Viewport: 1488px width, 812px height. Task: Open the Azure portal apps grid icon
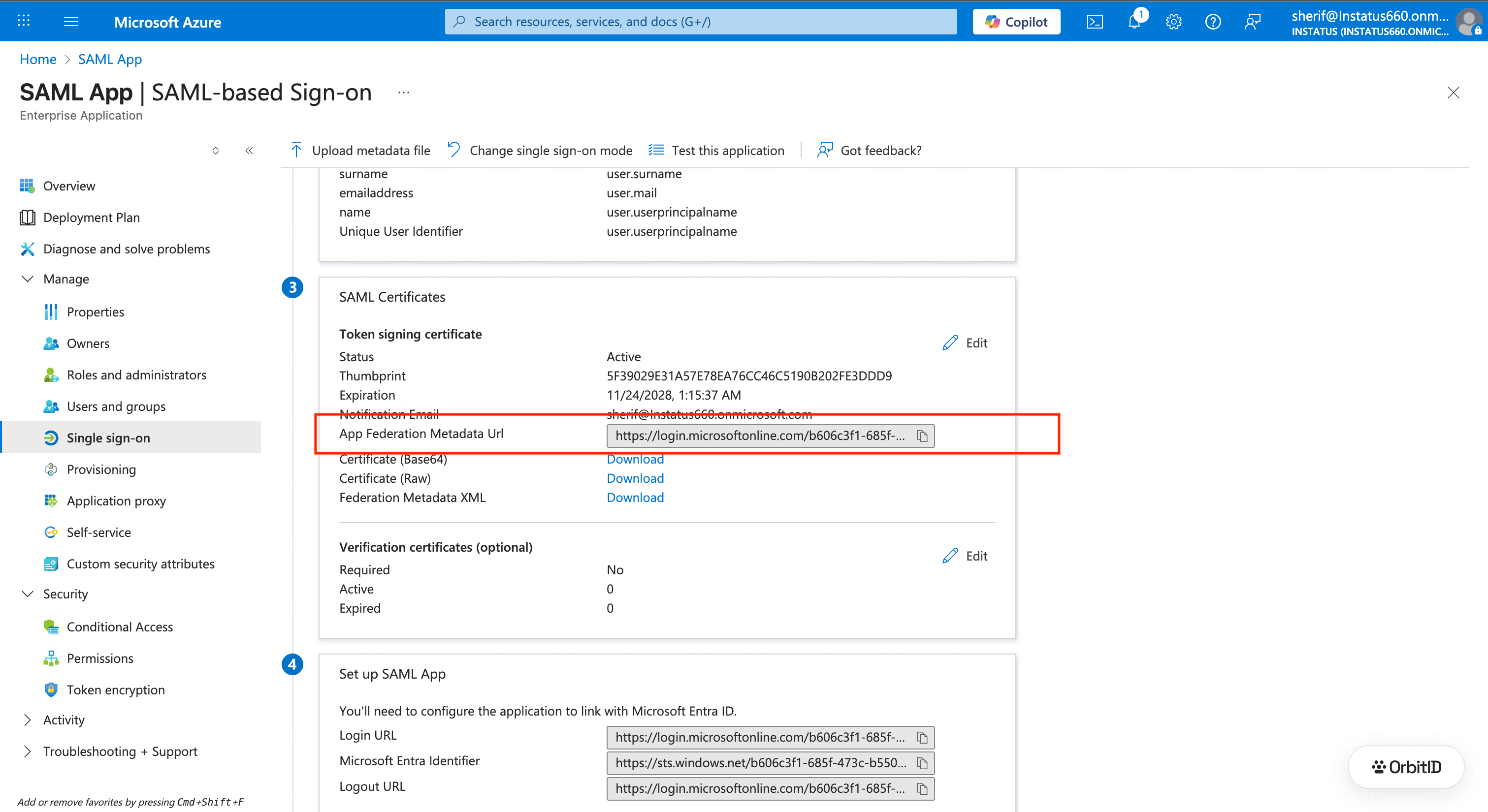24,21
